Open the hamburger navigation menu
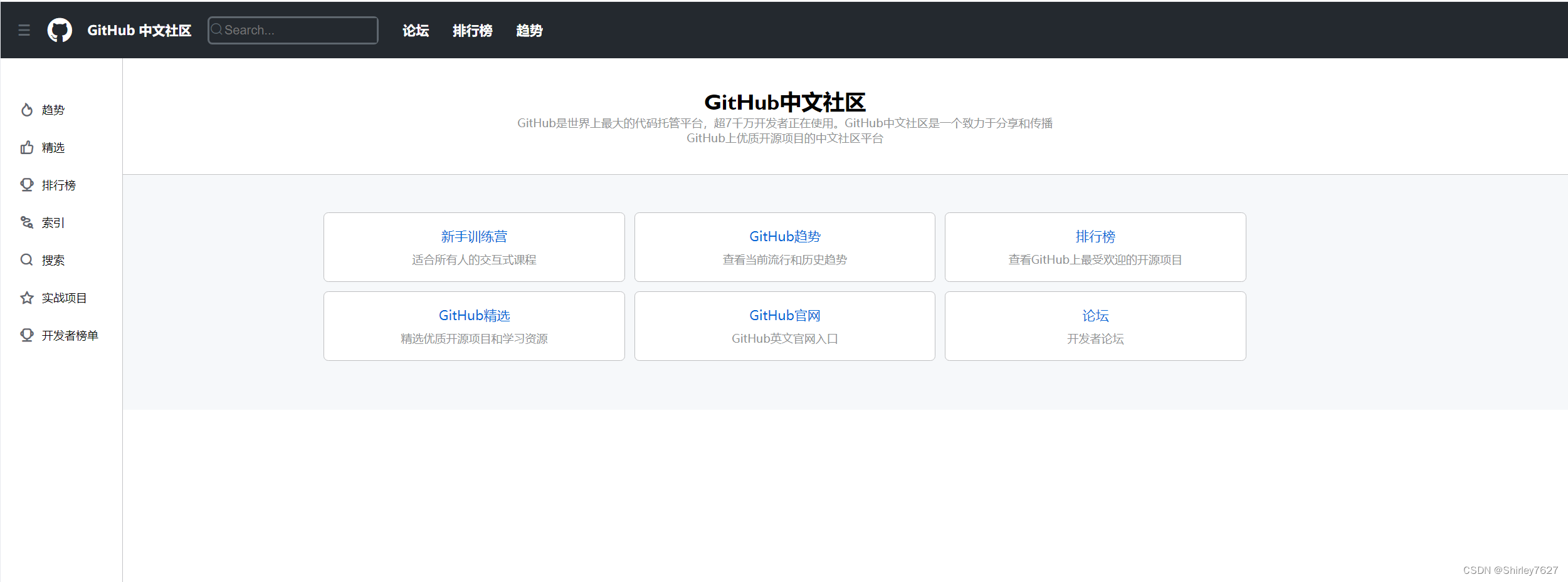Viewport: 1568px width, 582px height. tap(24, 30)
